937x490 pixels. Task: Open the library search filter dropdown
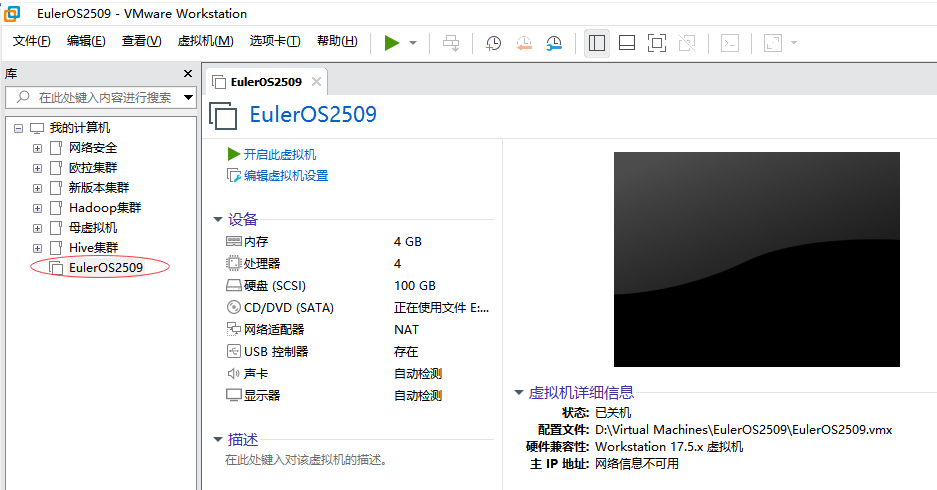coord(189,97)
